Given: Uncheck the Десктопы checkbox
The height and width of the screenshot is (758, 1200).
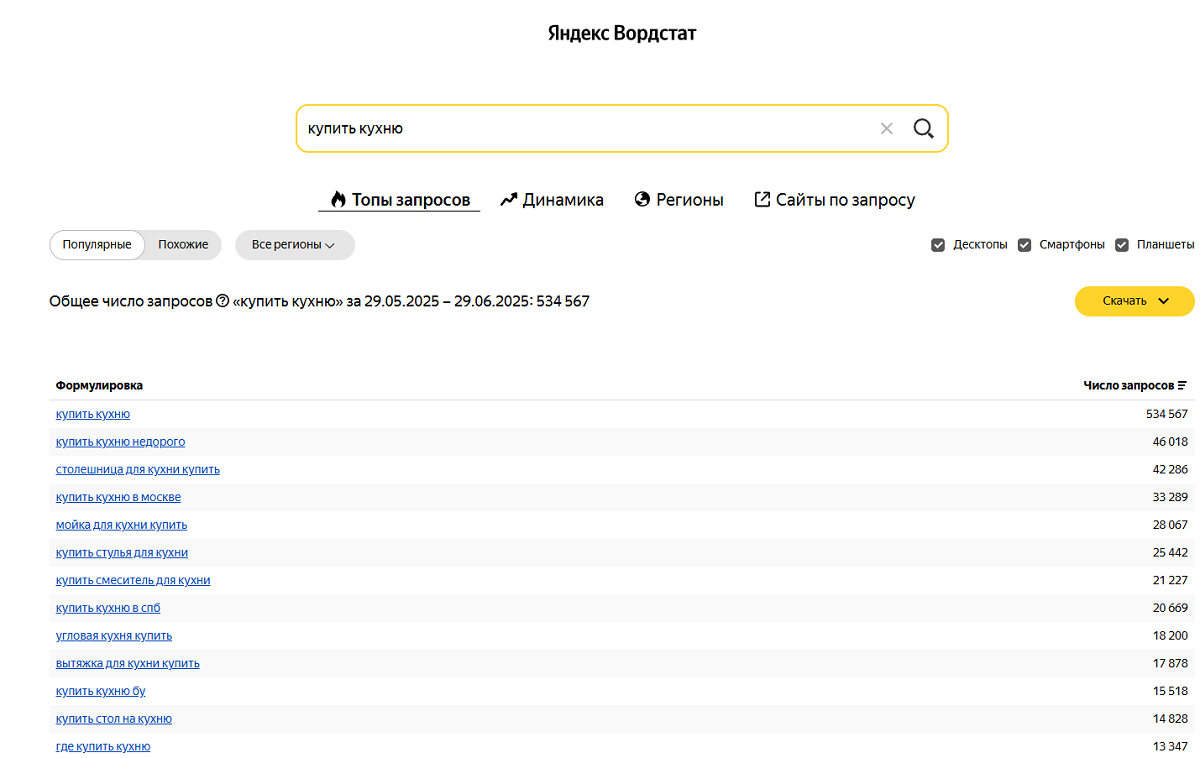Looking at the screenshot, I should click(x=938, y=245).
